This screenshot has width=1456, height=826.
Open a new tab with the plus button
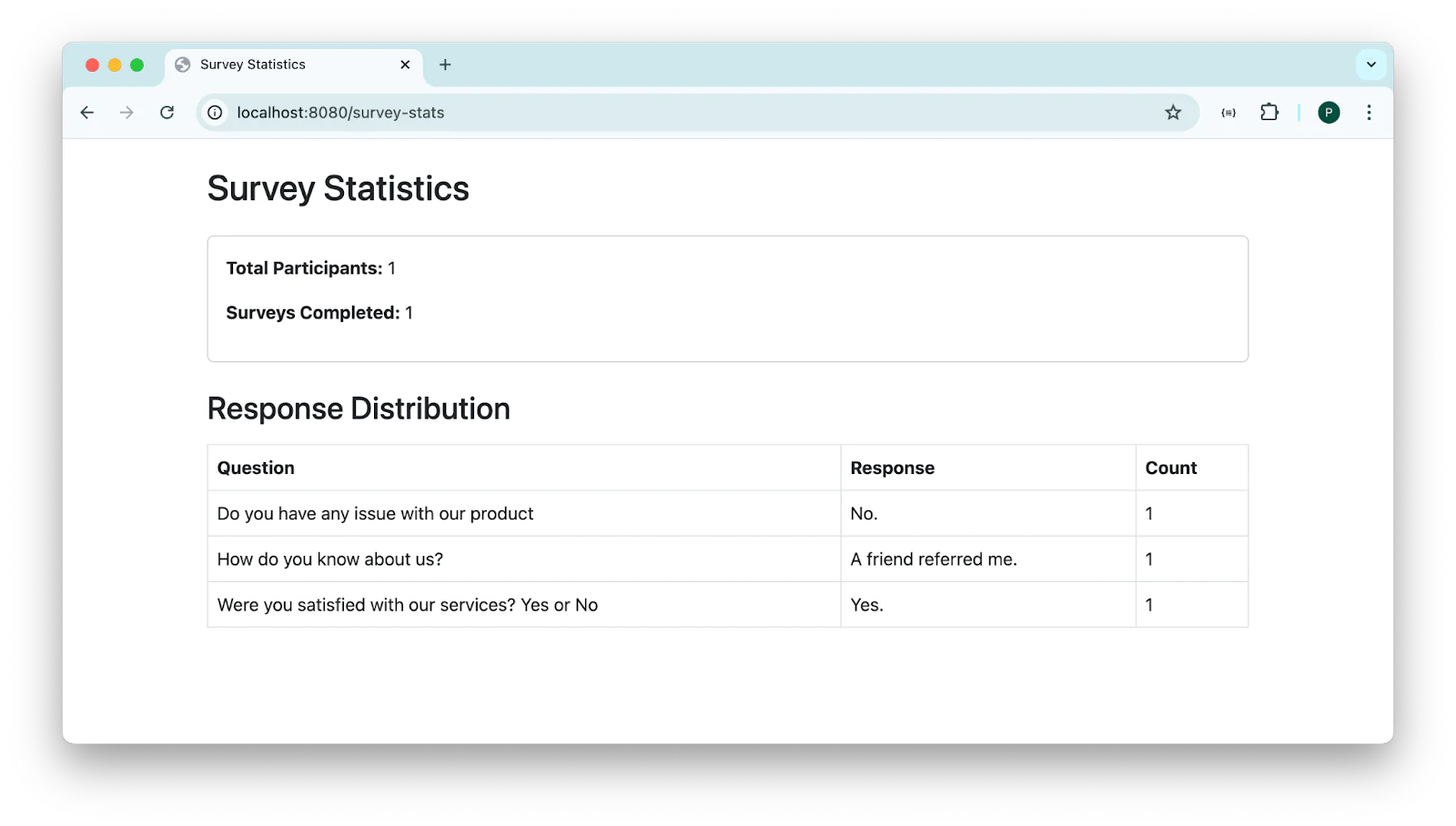click(445, 65)
